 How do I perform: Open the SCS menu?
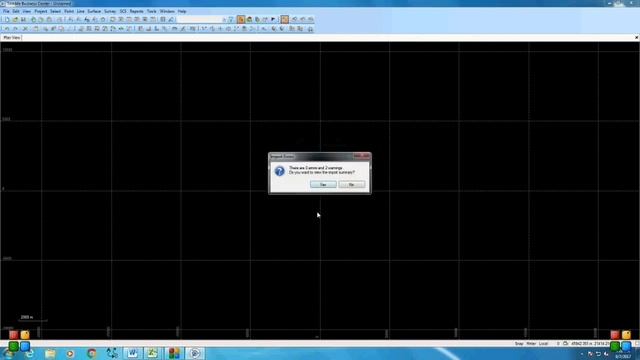click(x=123, y=11)
